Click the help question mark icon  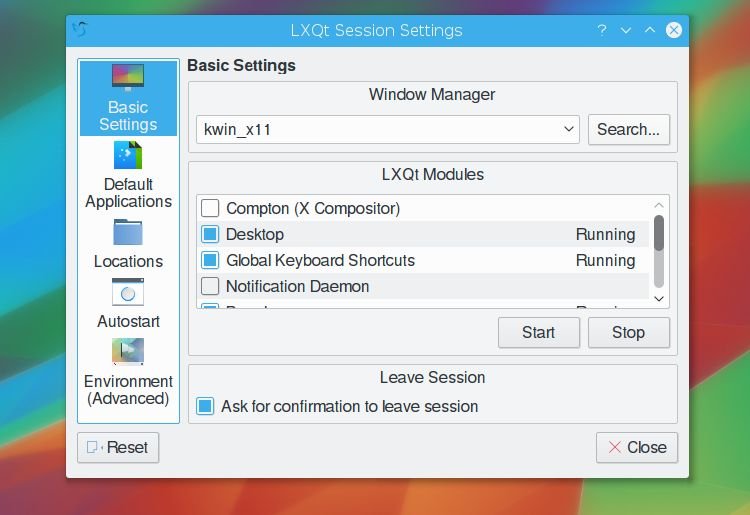(602, 30)
